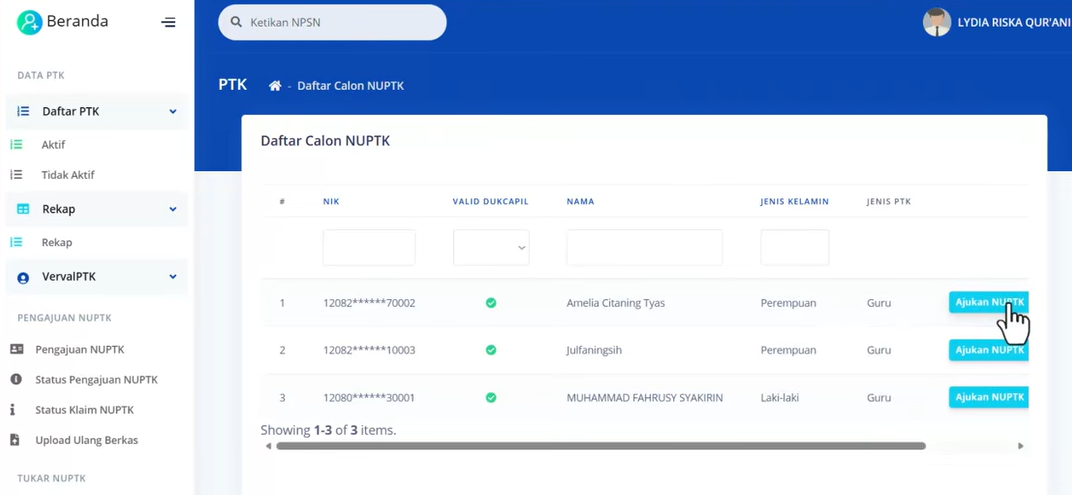This screenshot has height=495, width=1072.
Task: Open the Tidak Aktif PTK list
Action: point(68,175)
